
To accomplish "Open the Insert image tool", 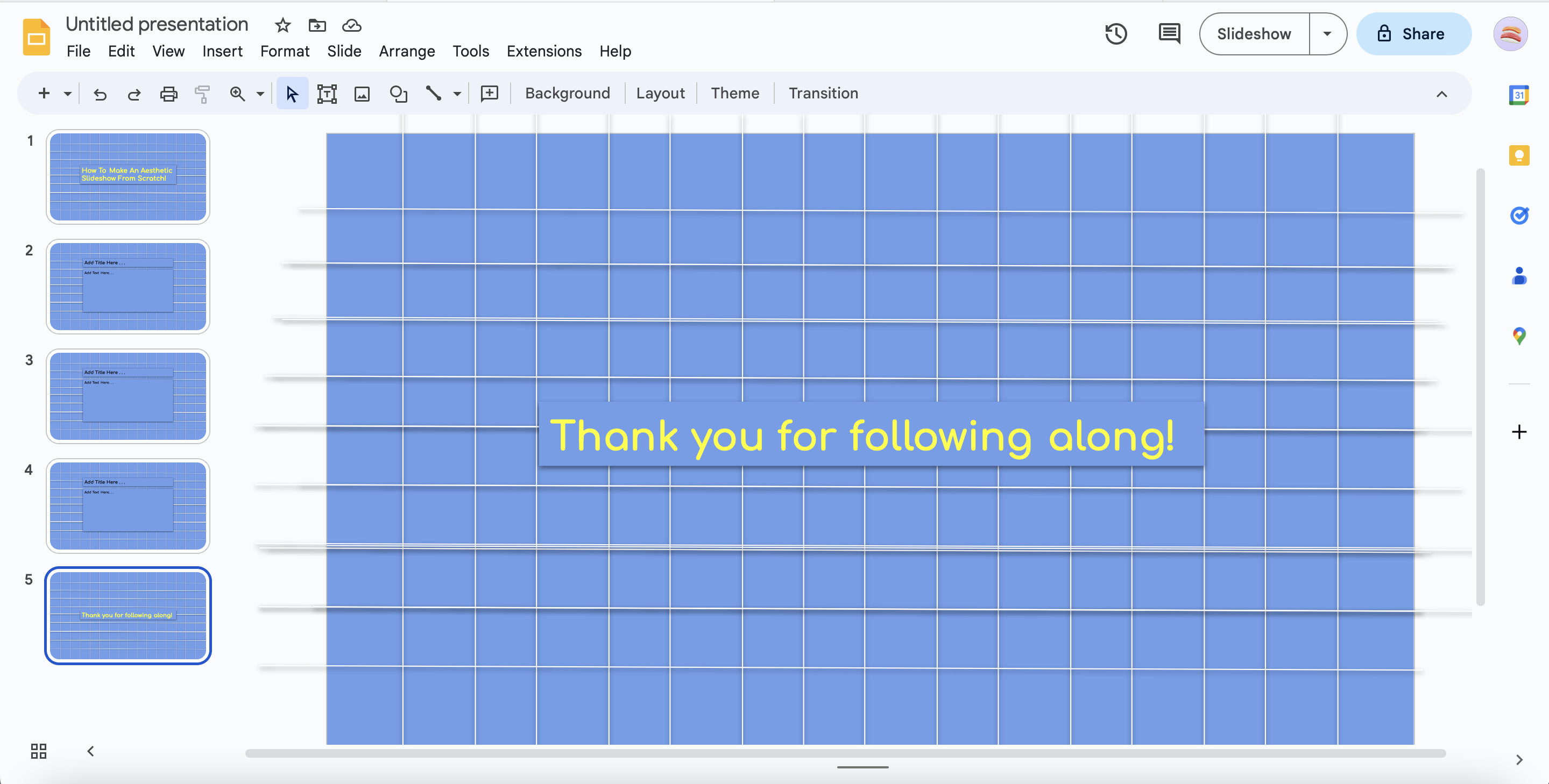I will click(362, 94).
